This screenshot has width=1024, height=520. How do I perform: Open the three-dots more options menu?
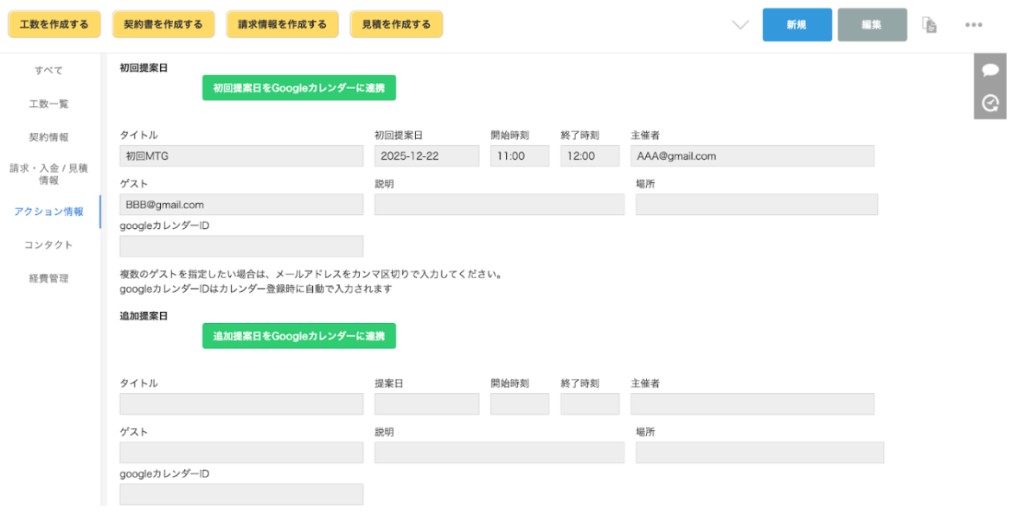(x=973, y=25)
